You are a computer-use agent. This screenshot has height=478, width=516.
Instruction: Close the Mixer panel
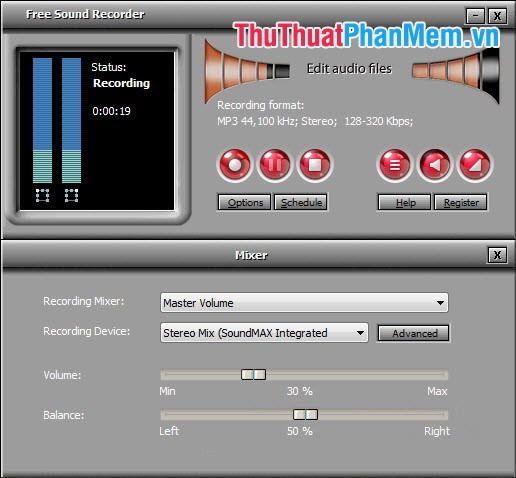tap(497, 255)
